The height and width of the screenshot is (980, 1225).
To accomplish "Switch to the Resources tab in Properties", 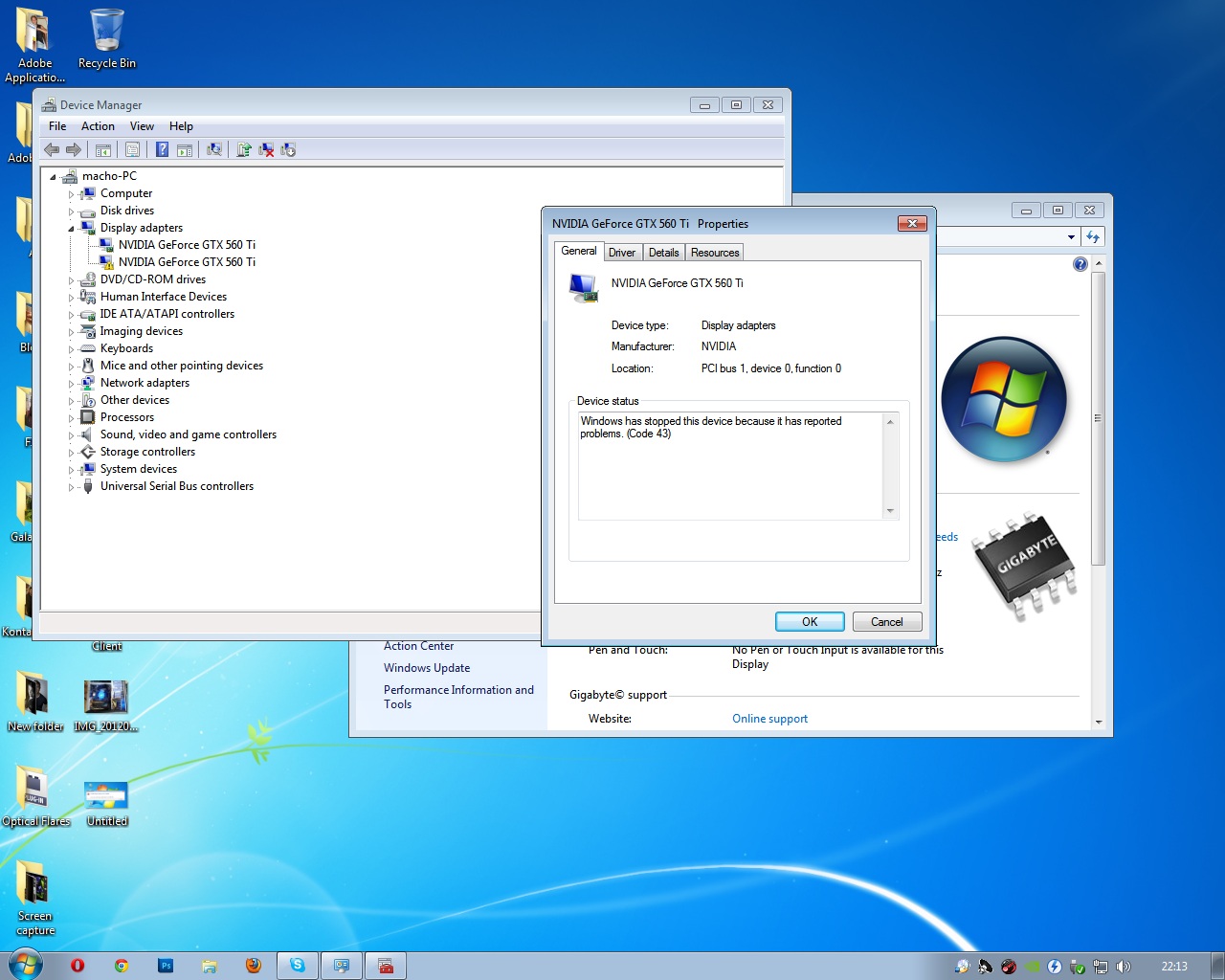I will [x=715, y=253].
